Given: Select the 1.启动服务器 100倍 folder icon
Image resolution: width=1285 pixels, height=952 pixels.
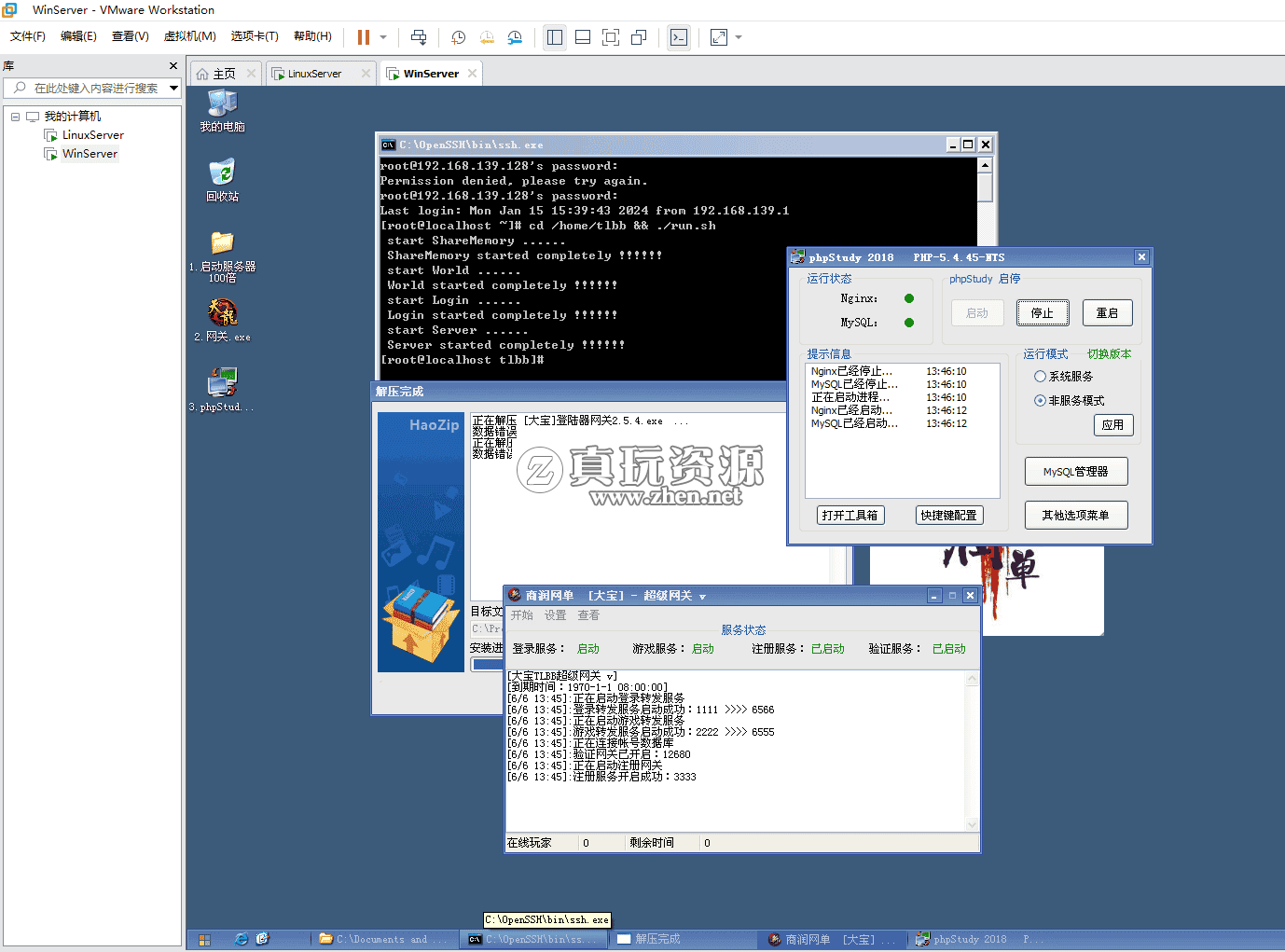Looking at the screenshot, I should pyautogui.click(x=222, y=256).
